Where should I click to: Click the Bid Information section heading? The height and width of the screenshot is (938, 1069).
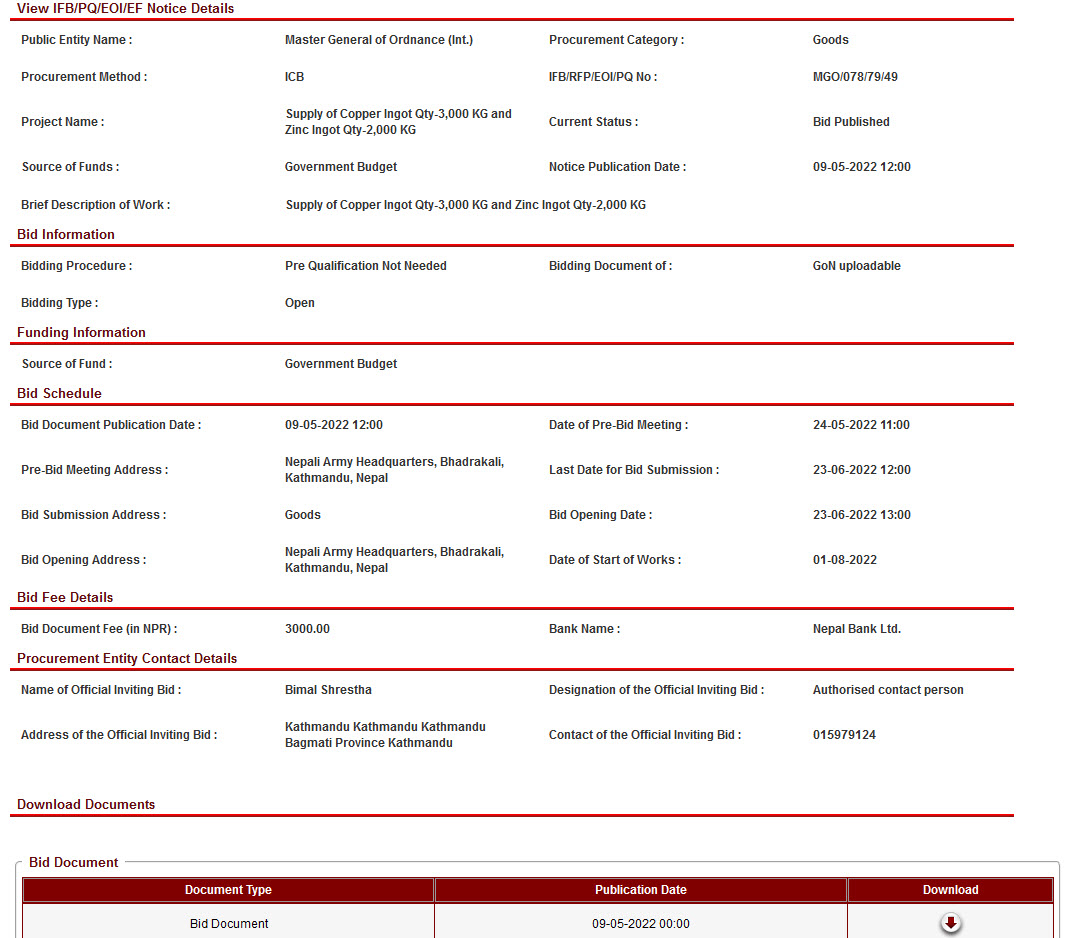(x=66, y=234)
